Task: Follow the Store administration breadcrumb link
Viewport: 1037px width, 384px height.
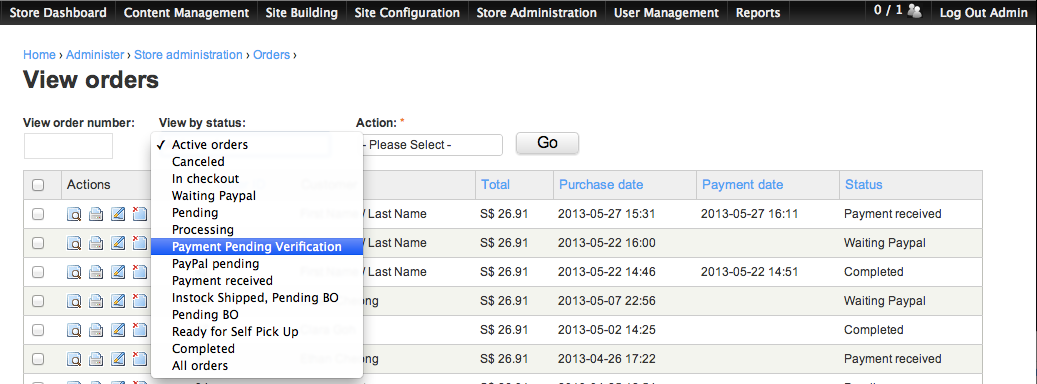Action: point(188,55)
